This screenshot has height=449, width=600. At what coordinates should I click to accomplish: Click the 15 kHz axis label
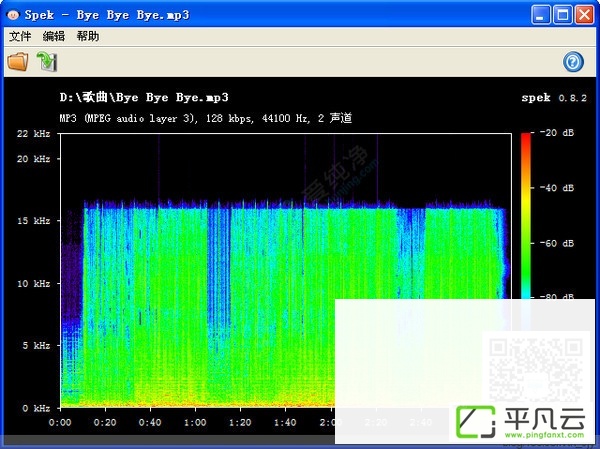33,221
